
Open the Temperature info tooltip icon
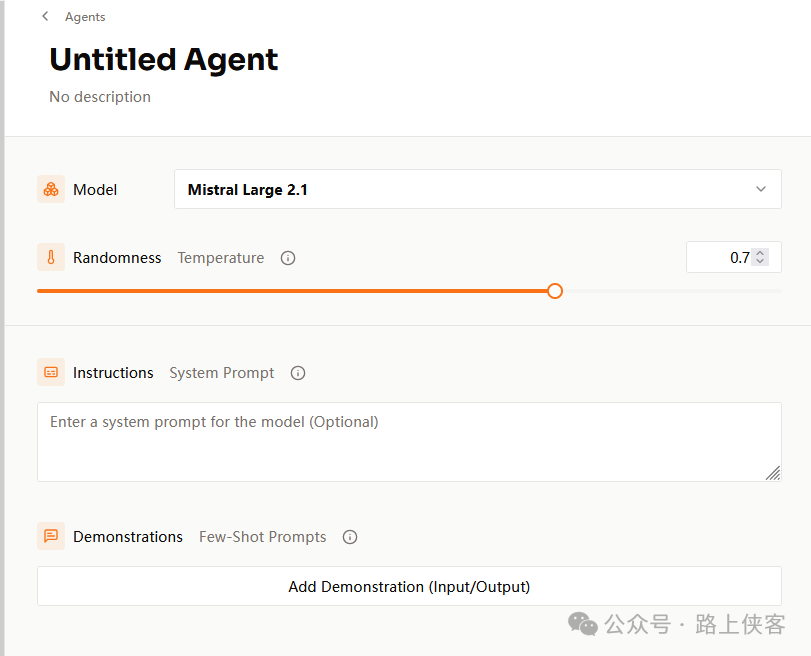[288, 258]
